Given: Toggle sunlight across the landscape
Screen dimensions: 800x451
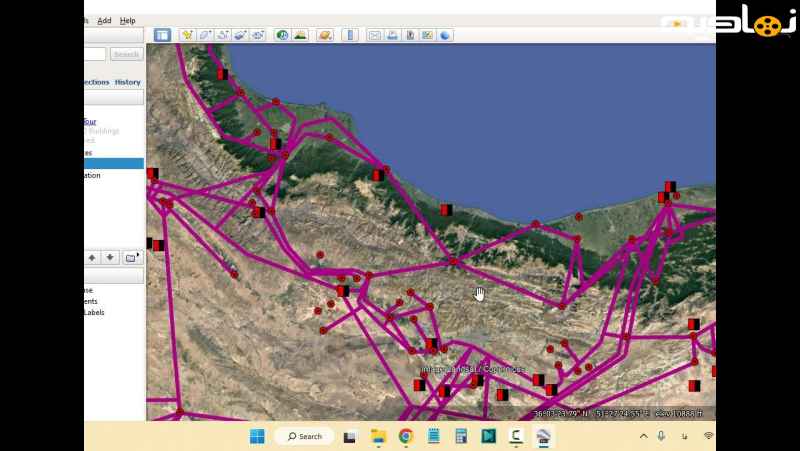Looking at the screenshot, I should 301,35.
